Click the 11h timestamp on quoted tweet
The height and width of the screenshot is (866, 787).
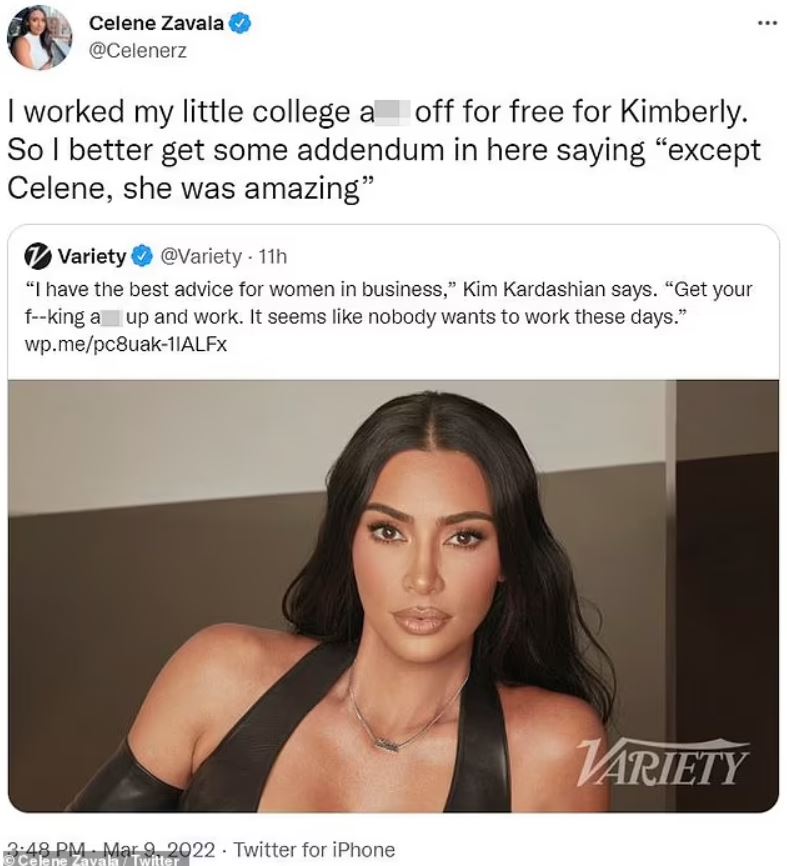point(273,257)
